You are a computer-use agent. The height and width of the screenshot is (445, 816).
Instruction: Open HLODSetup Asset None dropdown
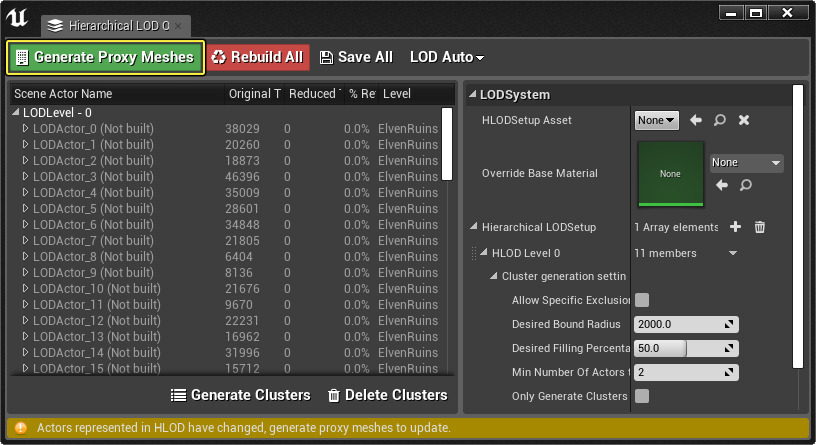click(656, 120)
